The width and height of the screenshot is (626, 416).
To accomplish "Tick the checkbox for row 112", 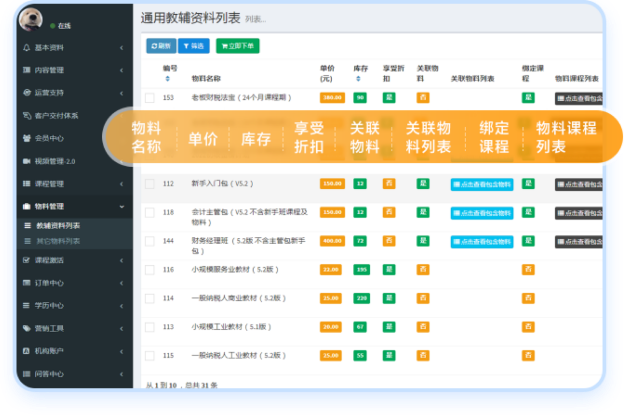I will tap(150, 184).
